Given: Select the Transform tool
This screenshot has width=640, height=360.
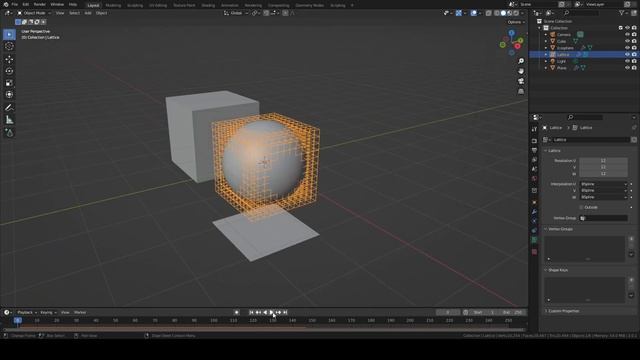Looking at the screenshot, I should (9, 95).
